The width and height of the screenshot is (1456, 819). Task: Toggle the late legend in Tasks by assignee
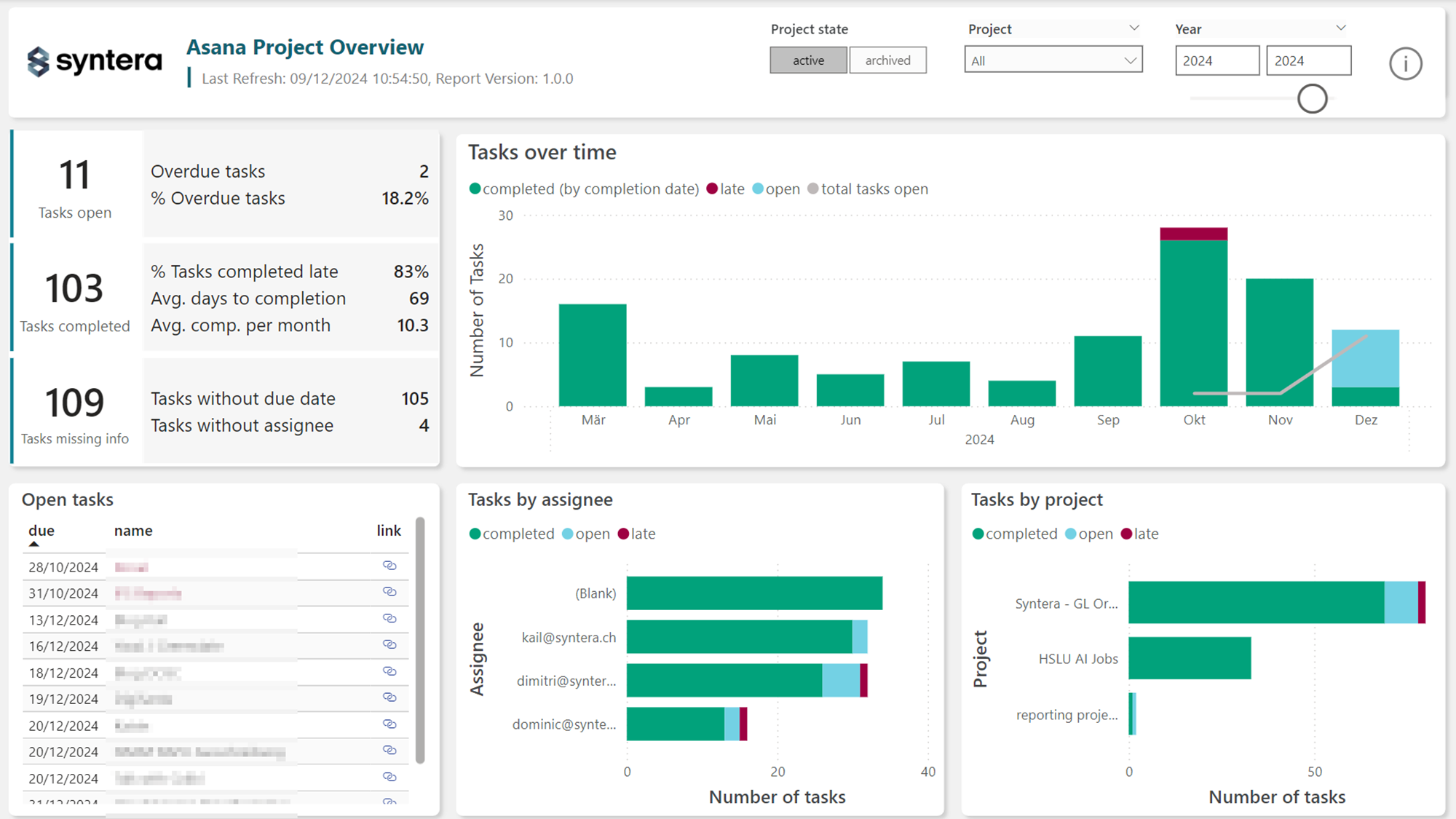(636, 534)
